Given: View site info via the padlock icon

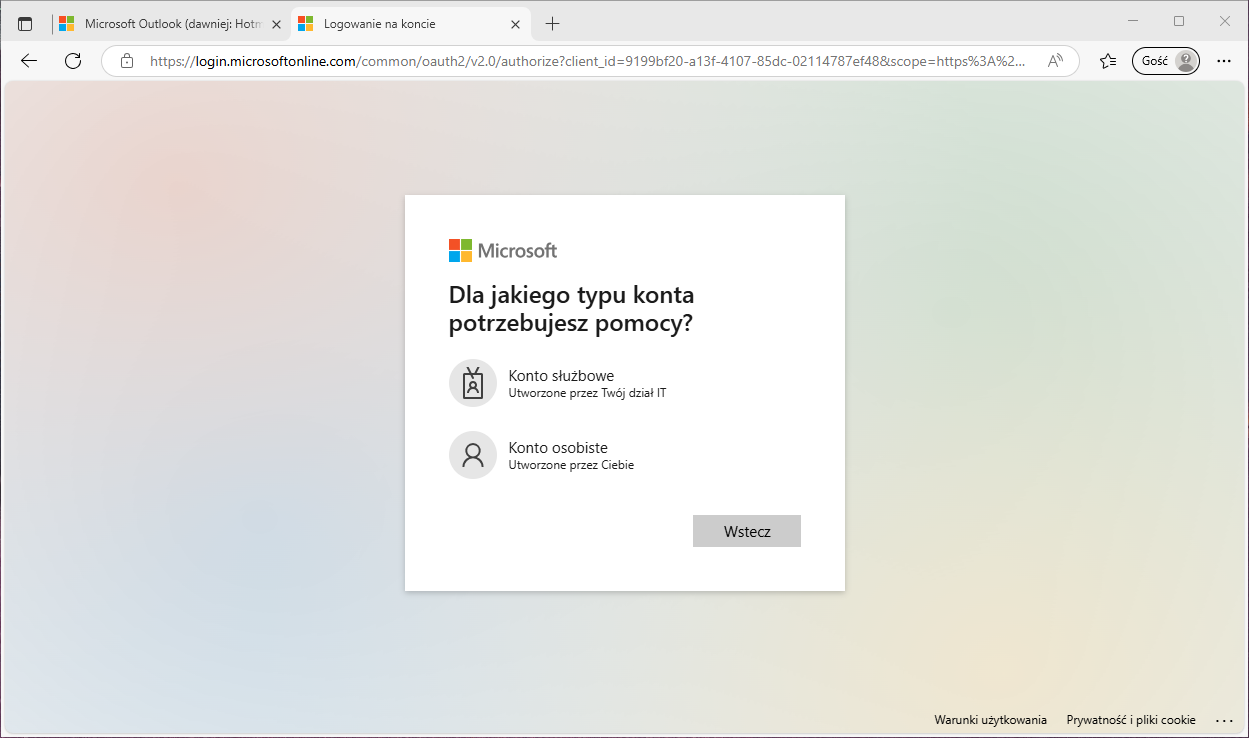Looking at the screenshot, I should click(x=127, y=61).
